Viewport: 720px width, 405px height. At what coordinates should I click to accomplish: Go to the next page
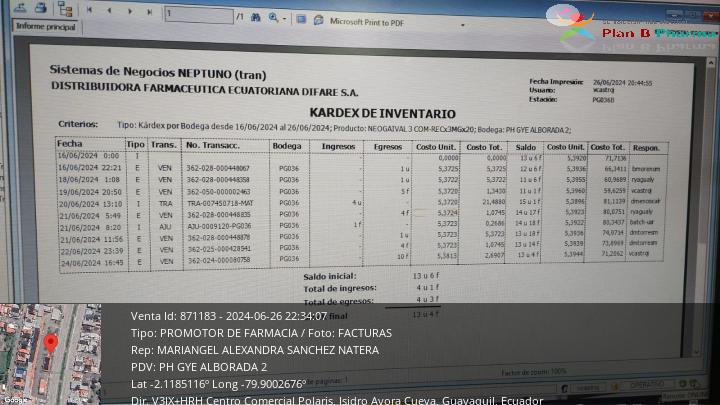pos(130,11)
